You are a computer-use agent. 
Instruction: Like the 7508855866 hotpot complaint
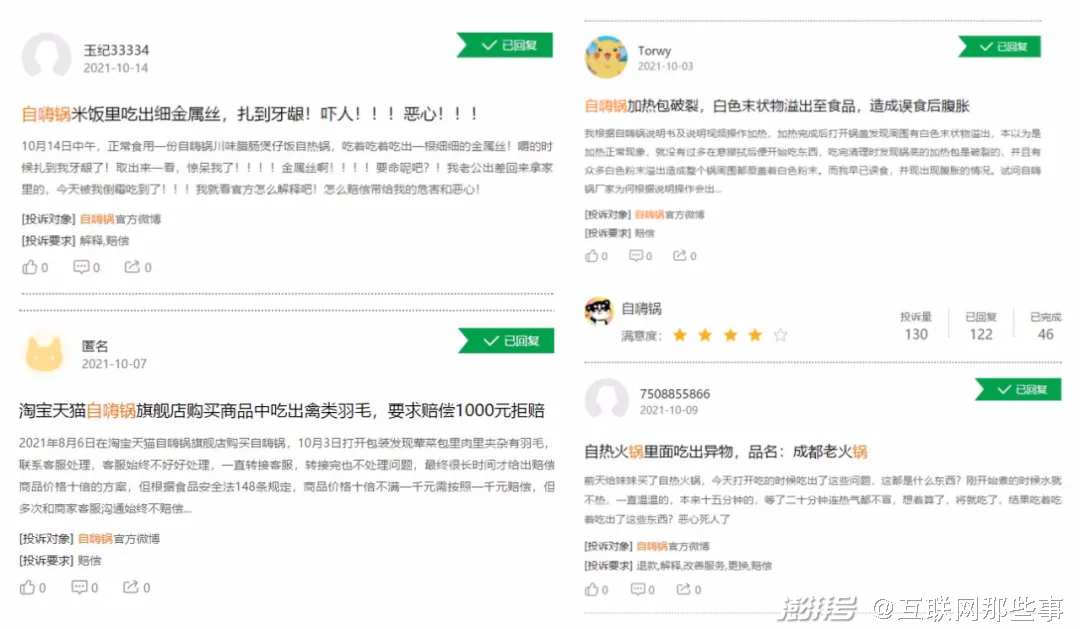592,590
